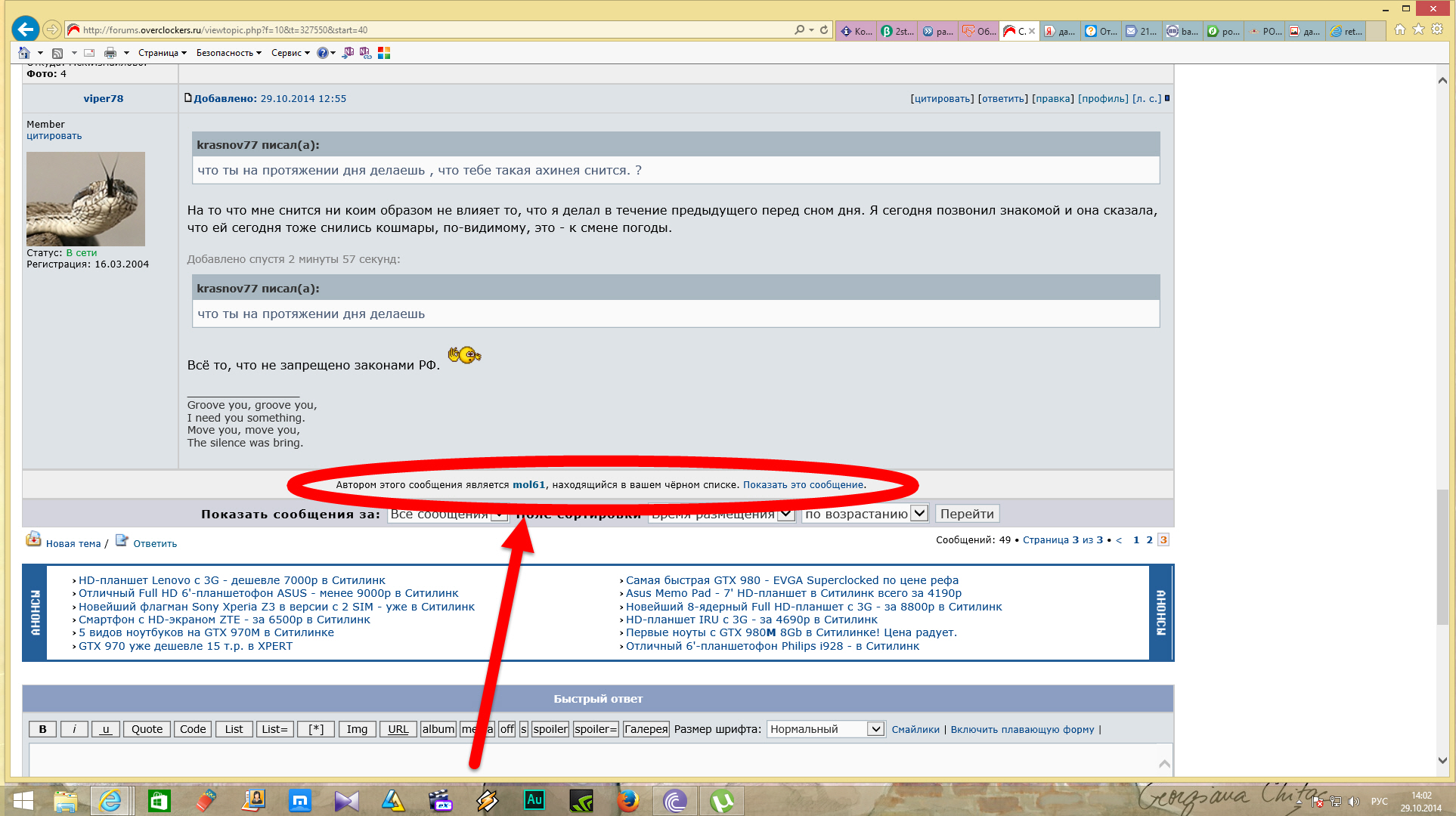Open Firefox from the taskbar
Screen dimensions: 1456x816
pyautogui.click(x=627, y=800)
